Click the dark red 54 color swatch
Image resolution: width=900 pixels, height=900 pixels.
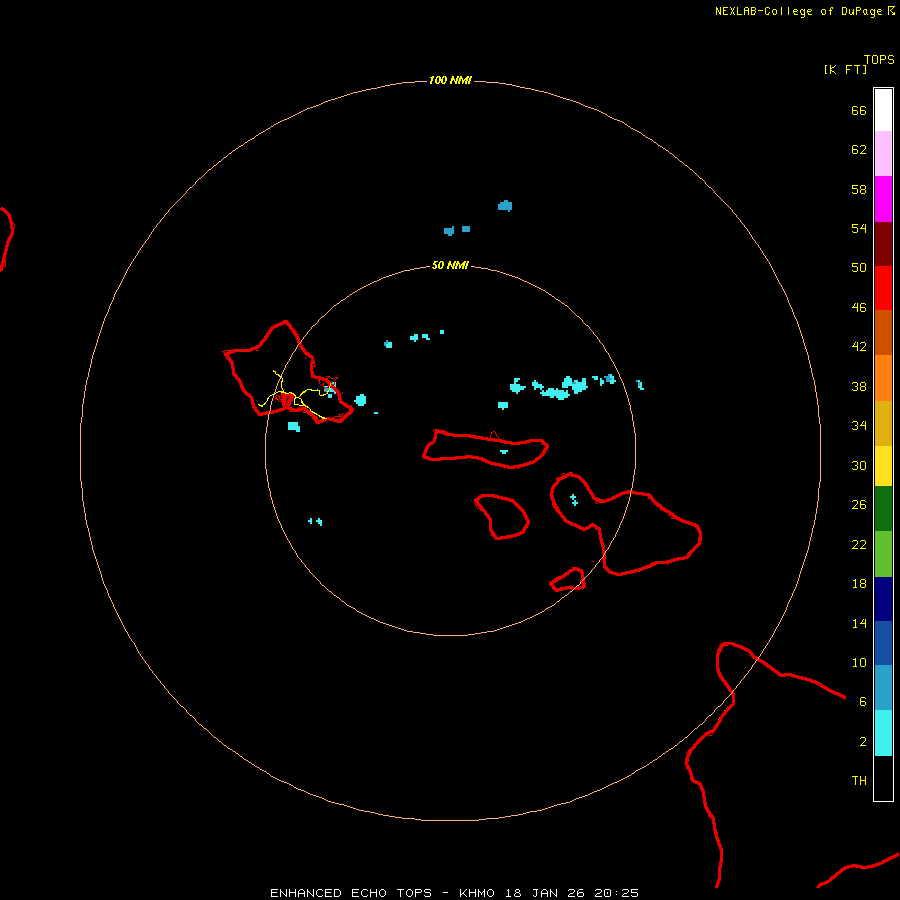[x=883, y=243]
